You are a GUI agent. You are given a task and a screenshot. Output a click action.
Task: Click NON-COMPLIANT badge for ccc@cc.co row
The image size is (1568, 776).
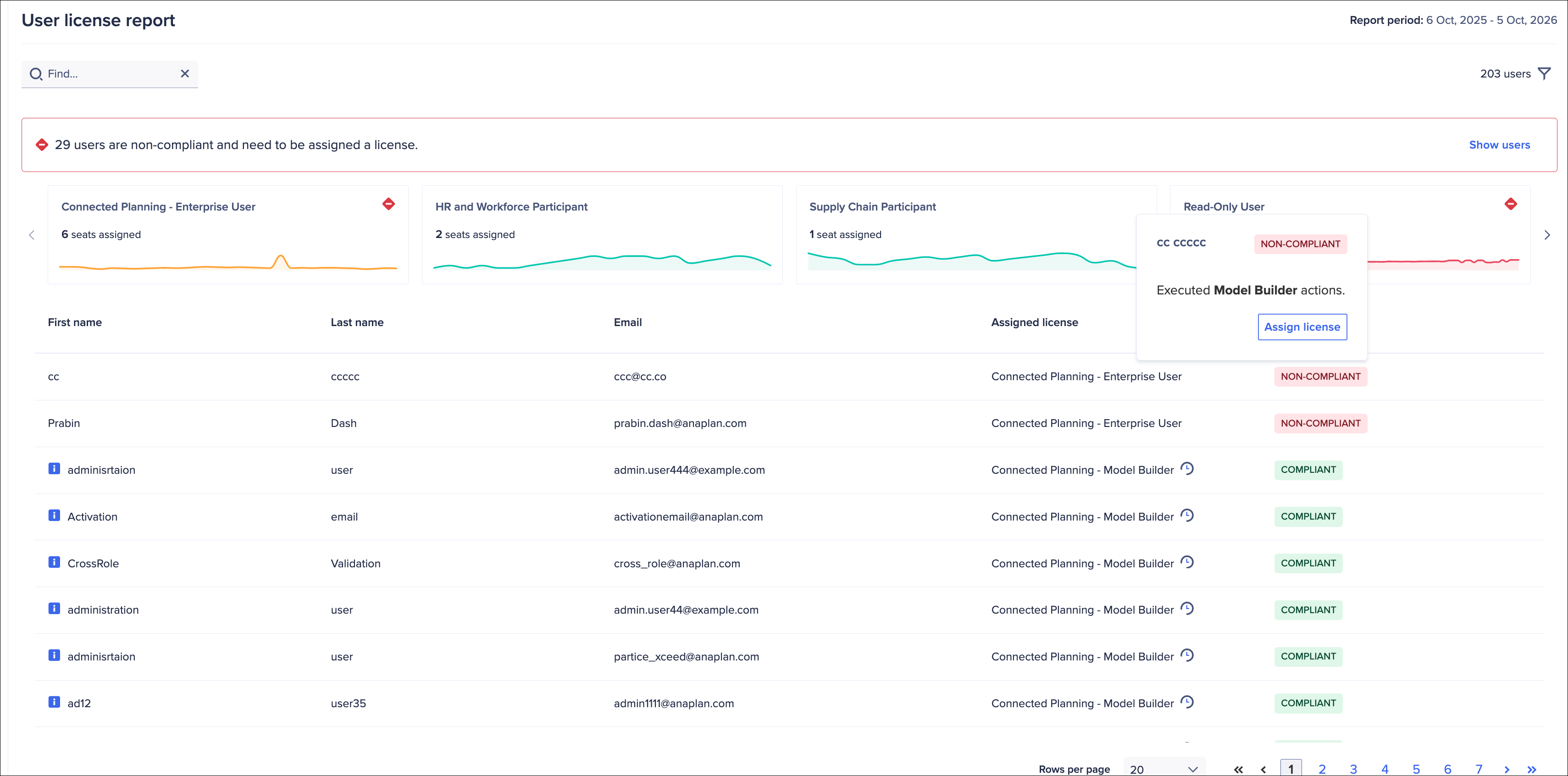tap(1320, 376)
